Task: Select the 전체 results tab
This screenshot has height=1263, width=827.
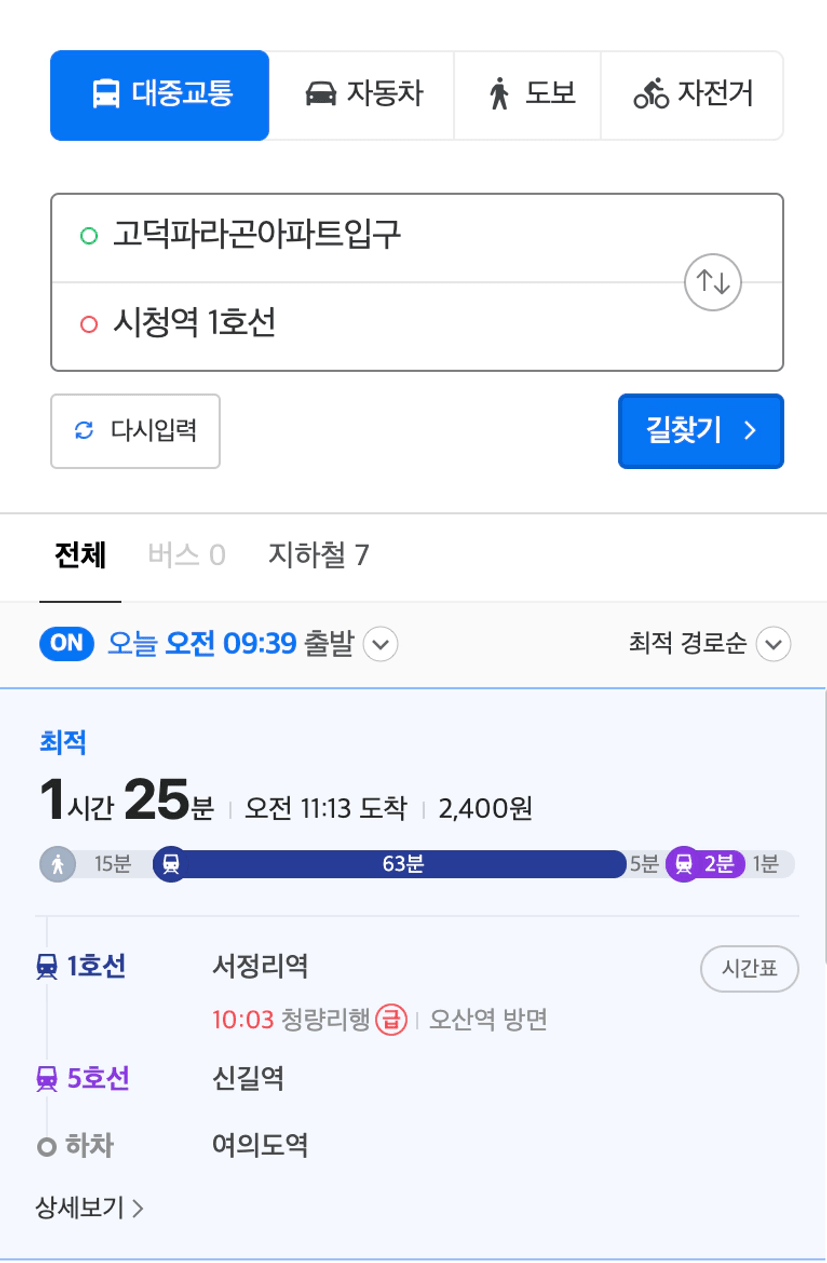Action: (81, 555)
